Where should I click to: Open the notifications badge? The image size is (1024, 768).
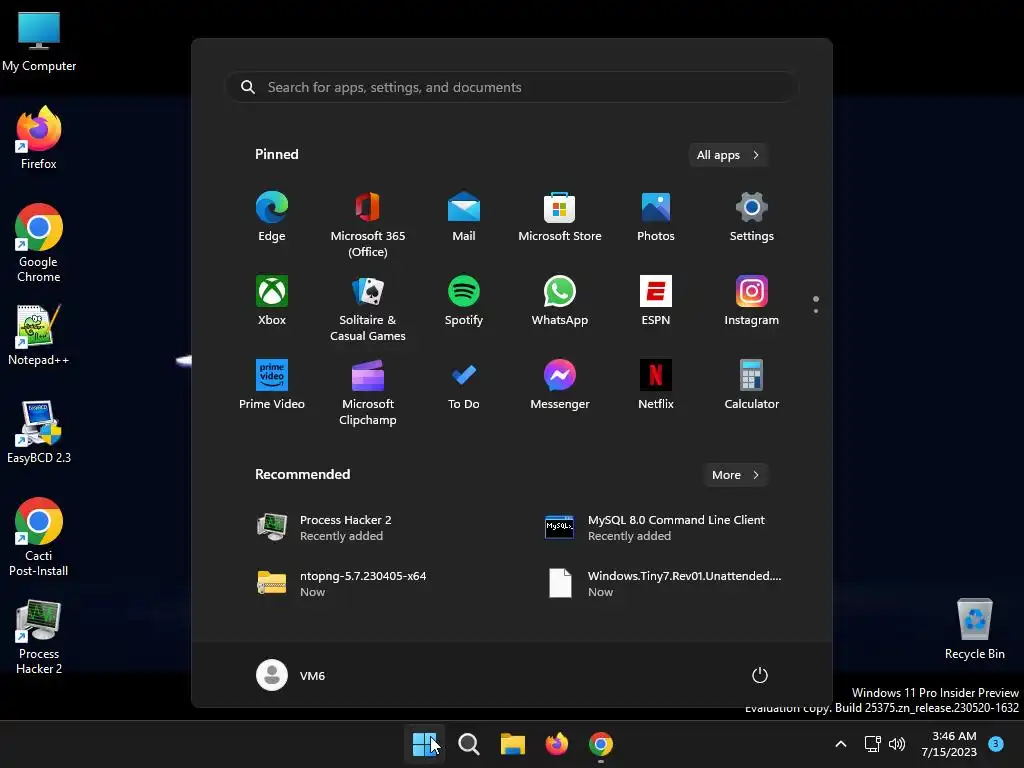coord(996,743)
